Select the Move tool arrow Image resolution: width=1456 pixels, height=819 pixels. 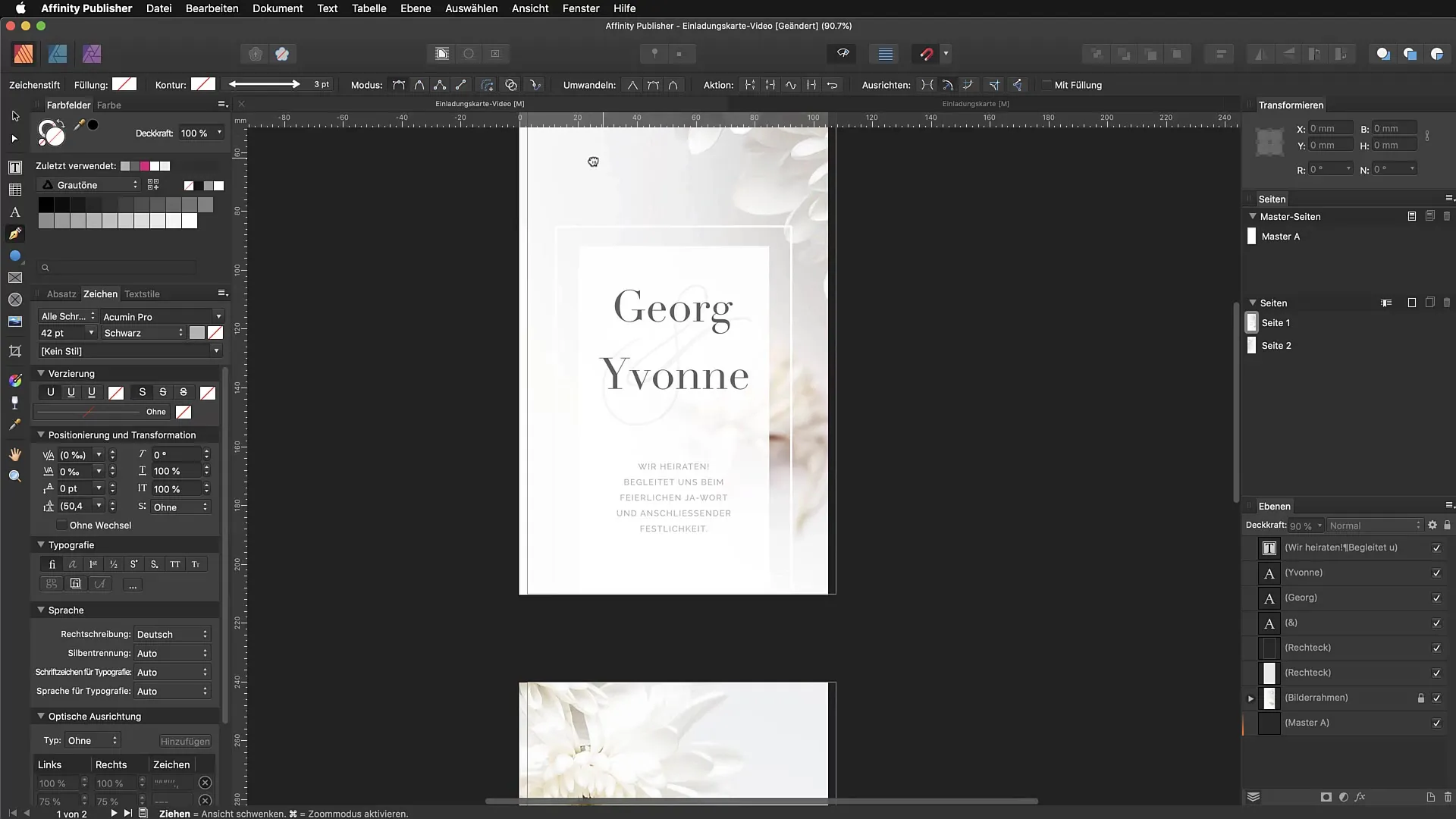pos(15,116)
